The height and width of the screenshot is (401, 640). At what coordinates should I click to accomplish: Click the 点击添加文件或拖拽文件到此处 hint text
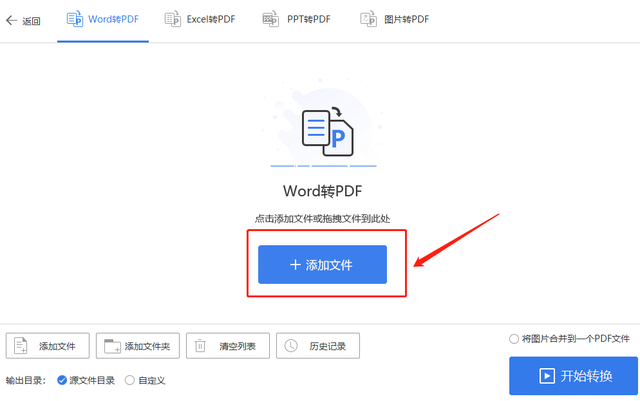322,219
